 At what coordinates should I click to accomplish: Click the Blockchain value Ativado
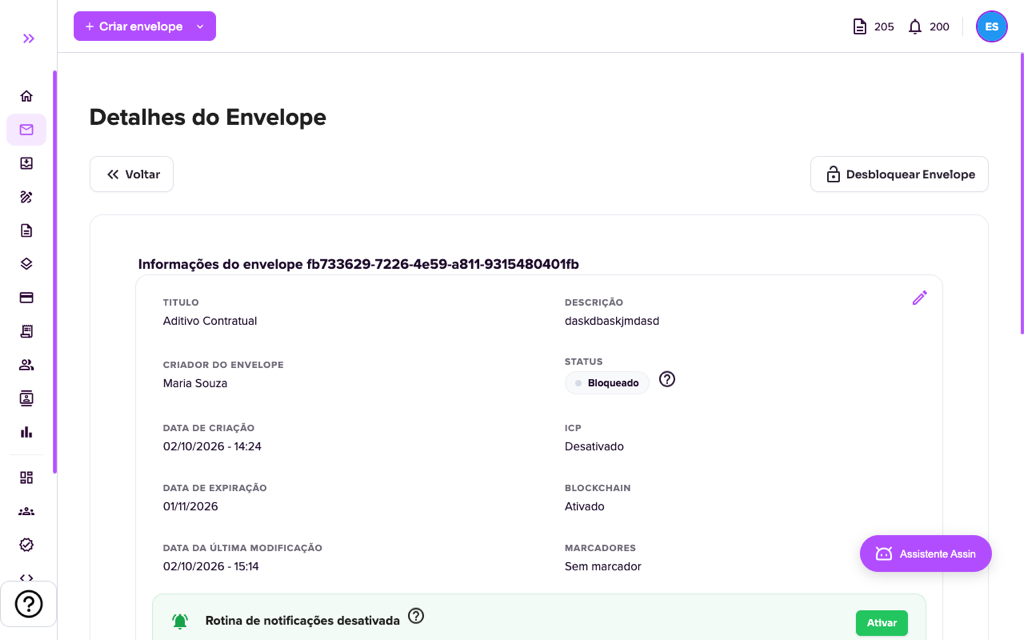pyautogui.click(x=584, y=506)
